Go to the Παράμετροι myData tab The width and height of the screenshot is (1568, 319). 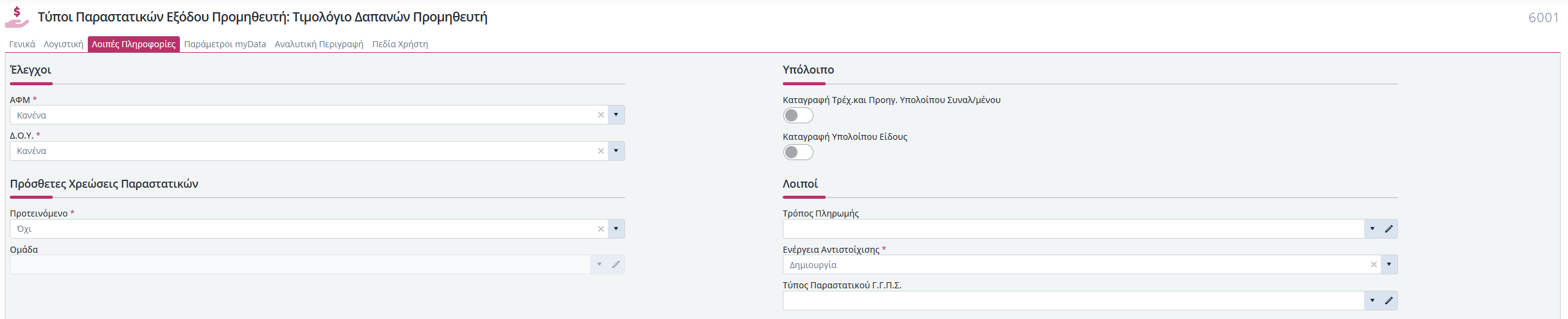pyautogui.click(x=225, y=44)
